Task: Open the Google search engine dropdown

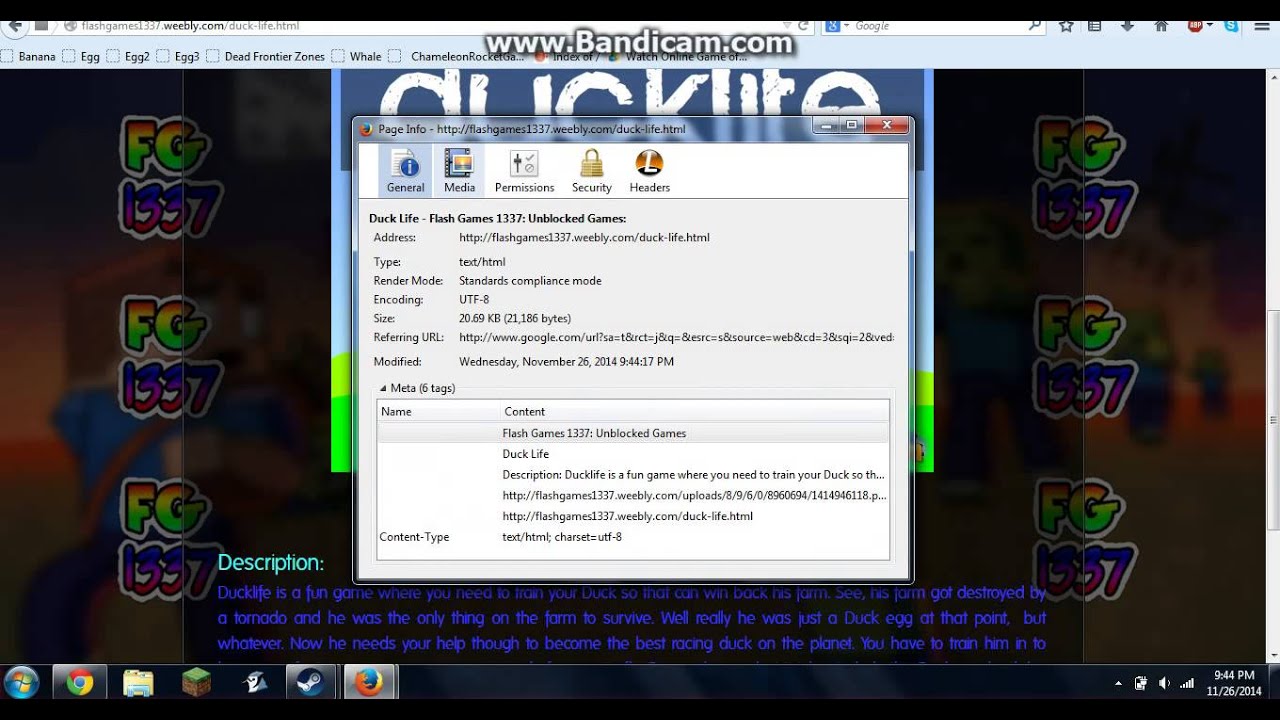Action: pyautogui.click(x=838, y=26)
